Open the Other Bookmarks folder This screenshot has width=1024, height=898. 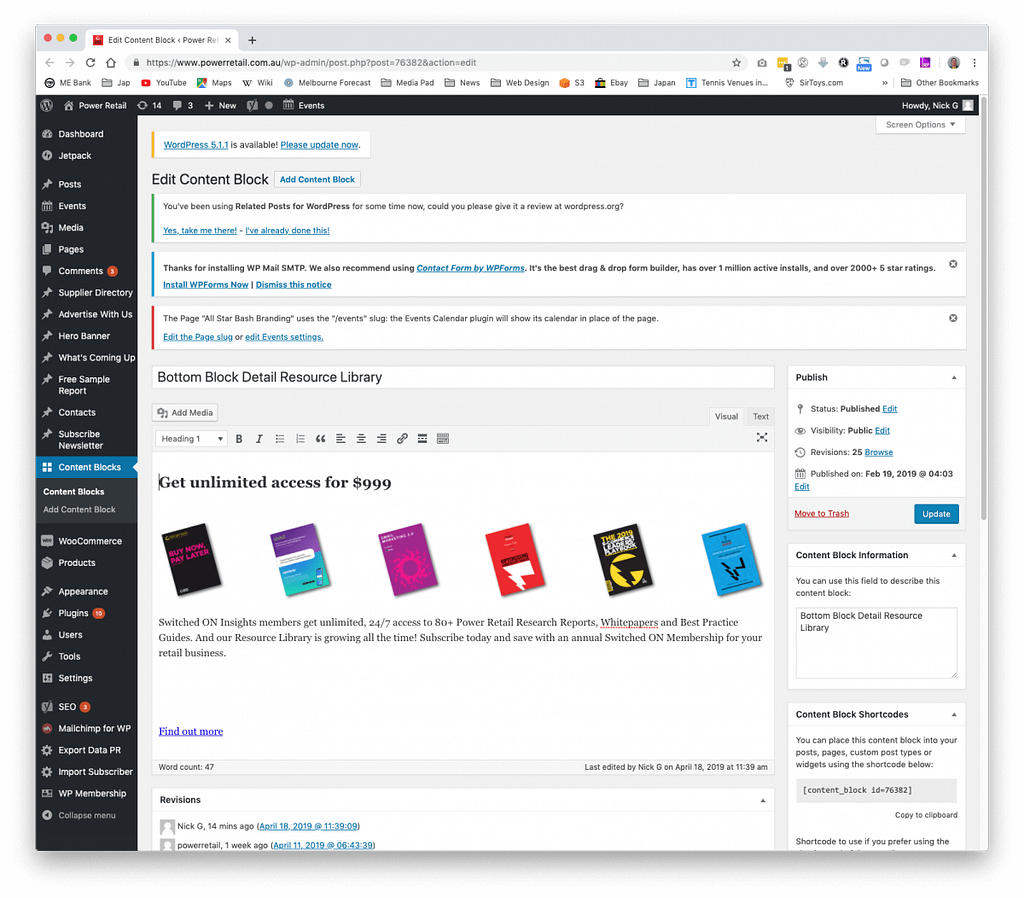pos(939,83)
